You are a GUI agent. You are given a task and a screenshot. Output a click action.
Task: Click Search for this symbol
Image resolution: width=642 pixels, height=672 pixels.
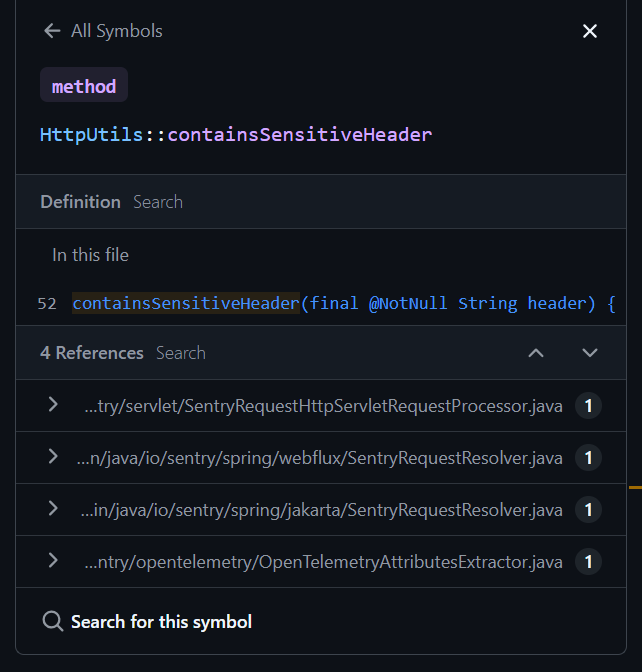point(161,622)
